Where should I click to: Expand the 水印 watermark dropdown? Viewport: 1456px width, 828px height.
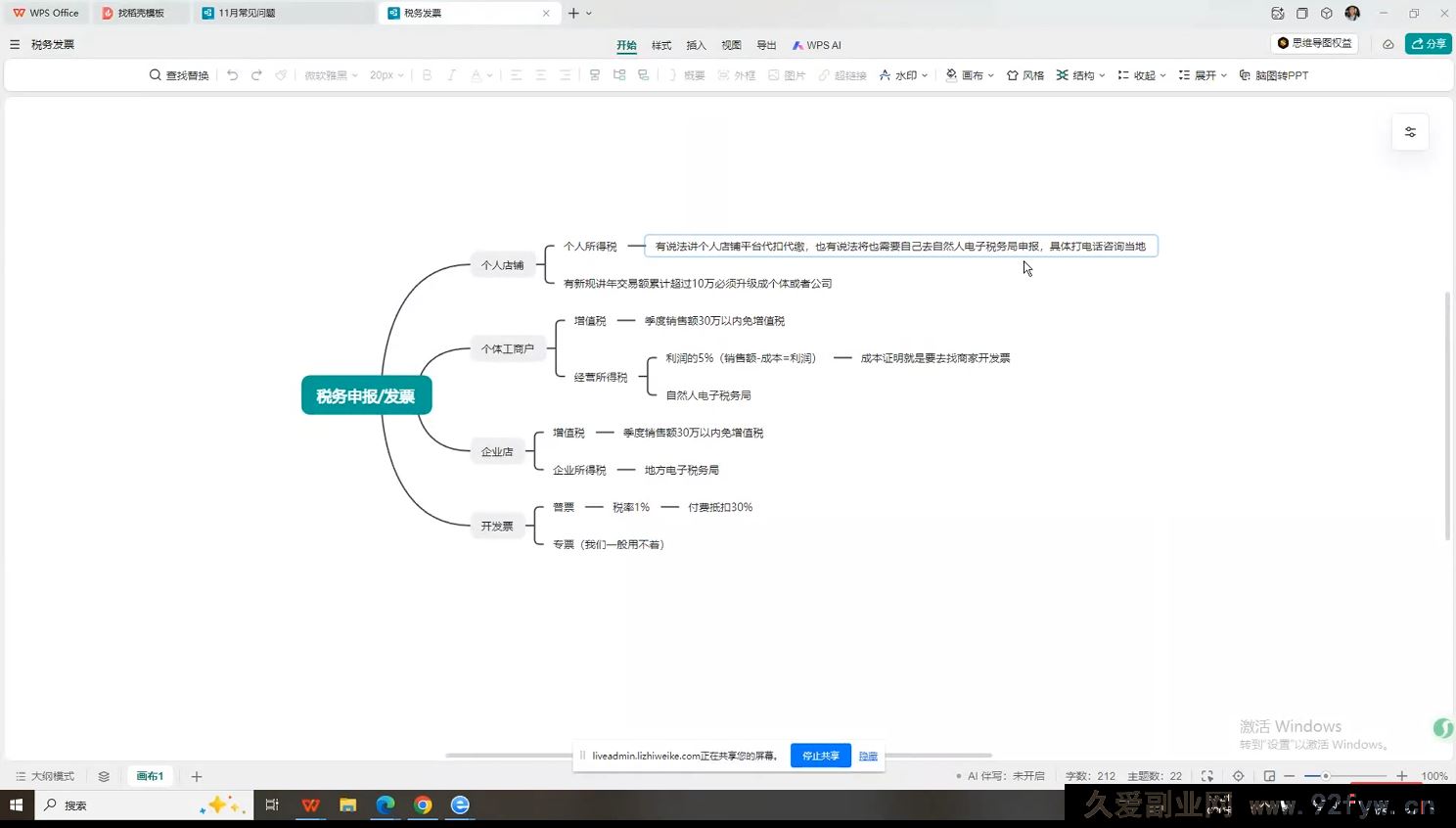pos(903,75)
